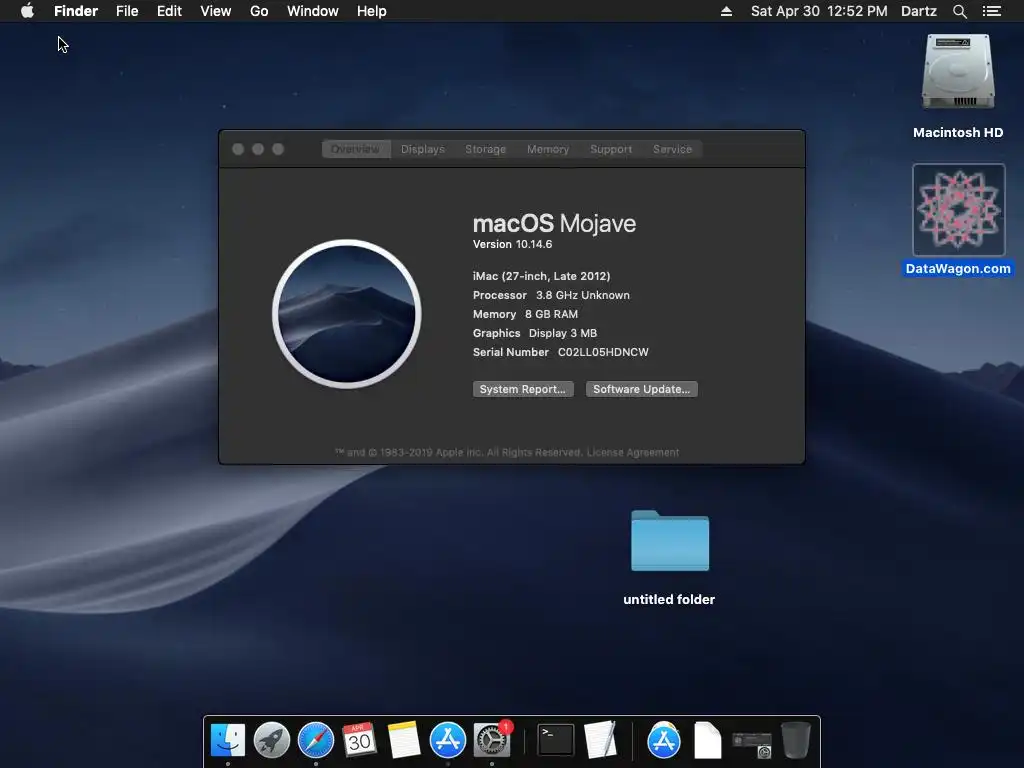Switch to the Support tab
Screen dimensions: 1024x768
pos(611,149)
